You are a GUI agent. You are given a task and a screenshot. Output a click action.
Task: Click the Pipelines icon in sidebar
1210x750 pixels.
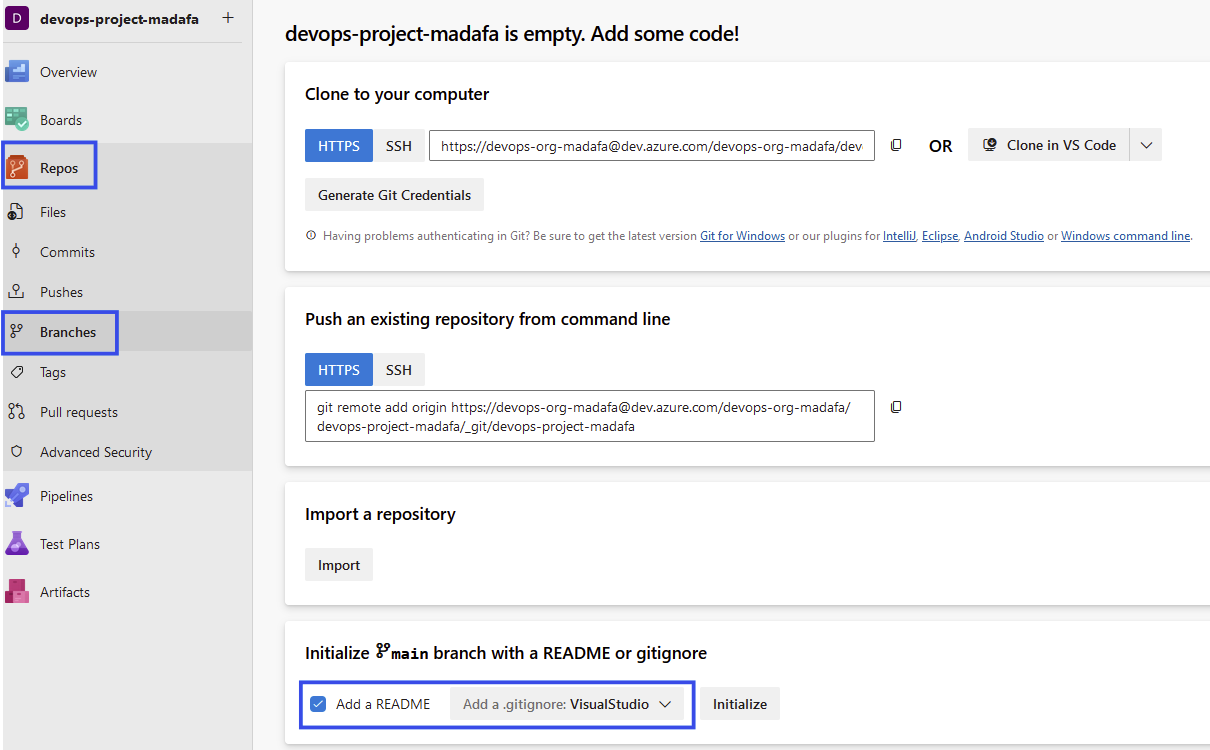17,496
